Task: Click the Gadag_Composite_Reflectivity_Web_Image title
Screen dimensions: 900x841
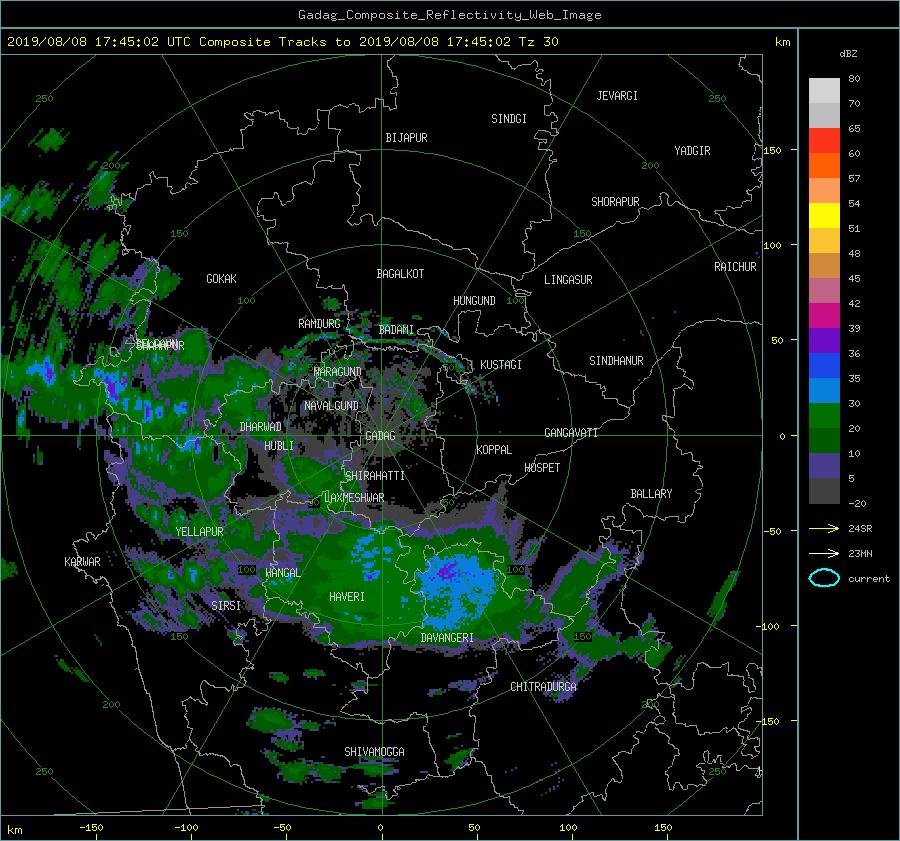Action: [x=449, y=15]
